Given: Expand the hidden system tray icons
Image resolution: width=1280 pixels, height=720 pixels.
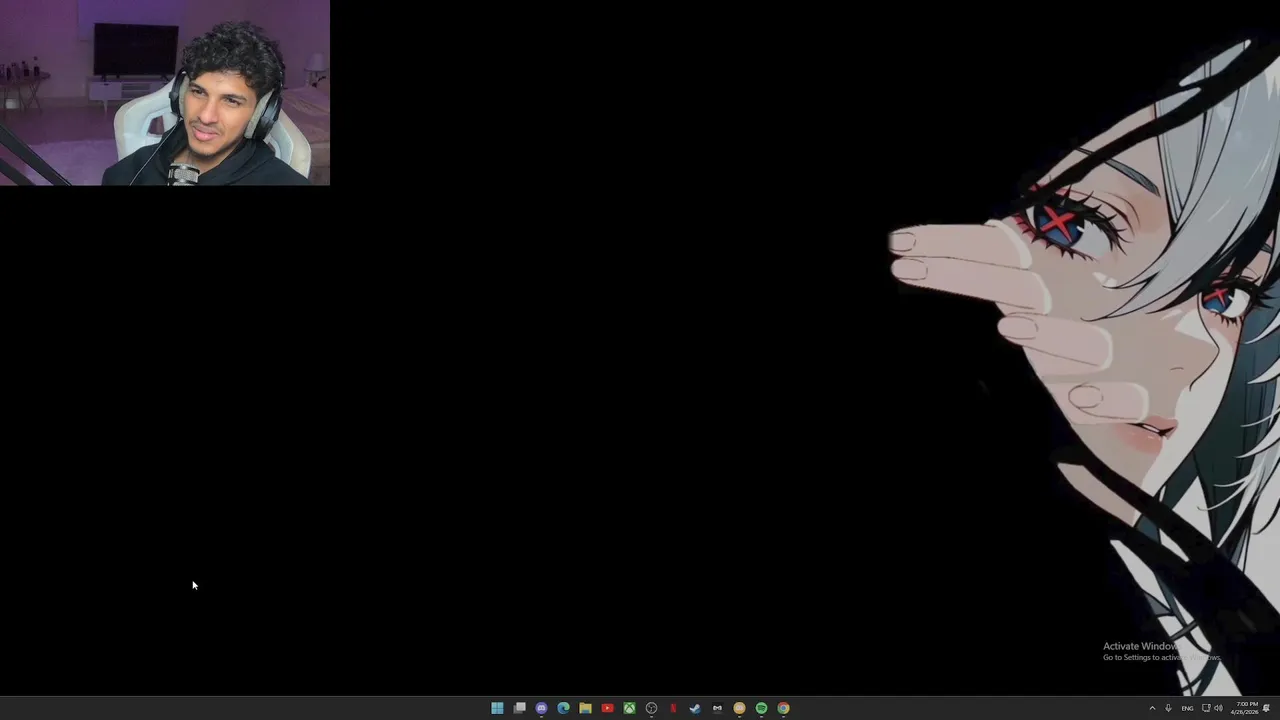Looking at the screenshot, I should (1152, 708).
